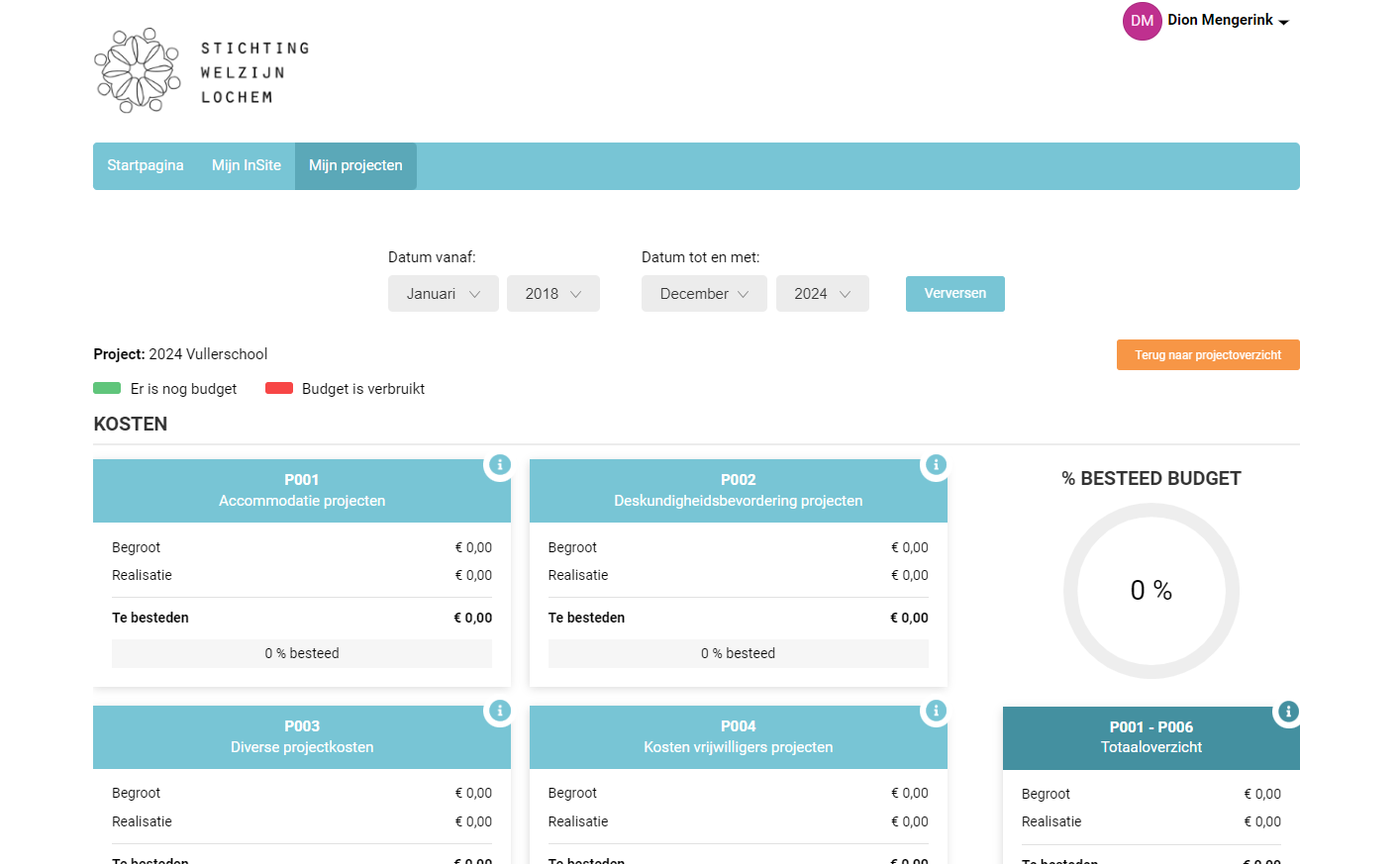Viewport: 1400px width, 864px height.
Task: Go to the Startpagina tab
Action: 146,165
